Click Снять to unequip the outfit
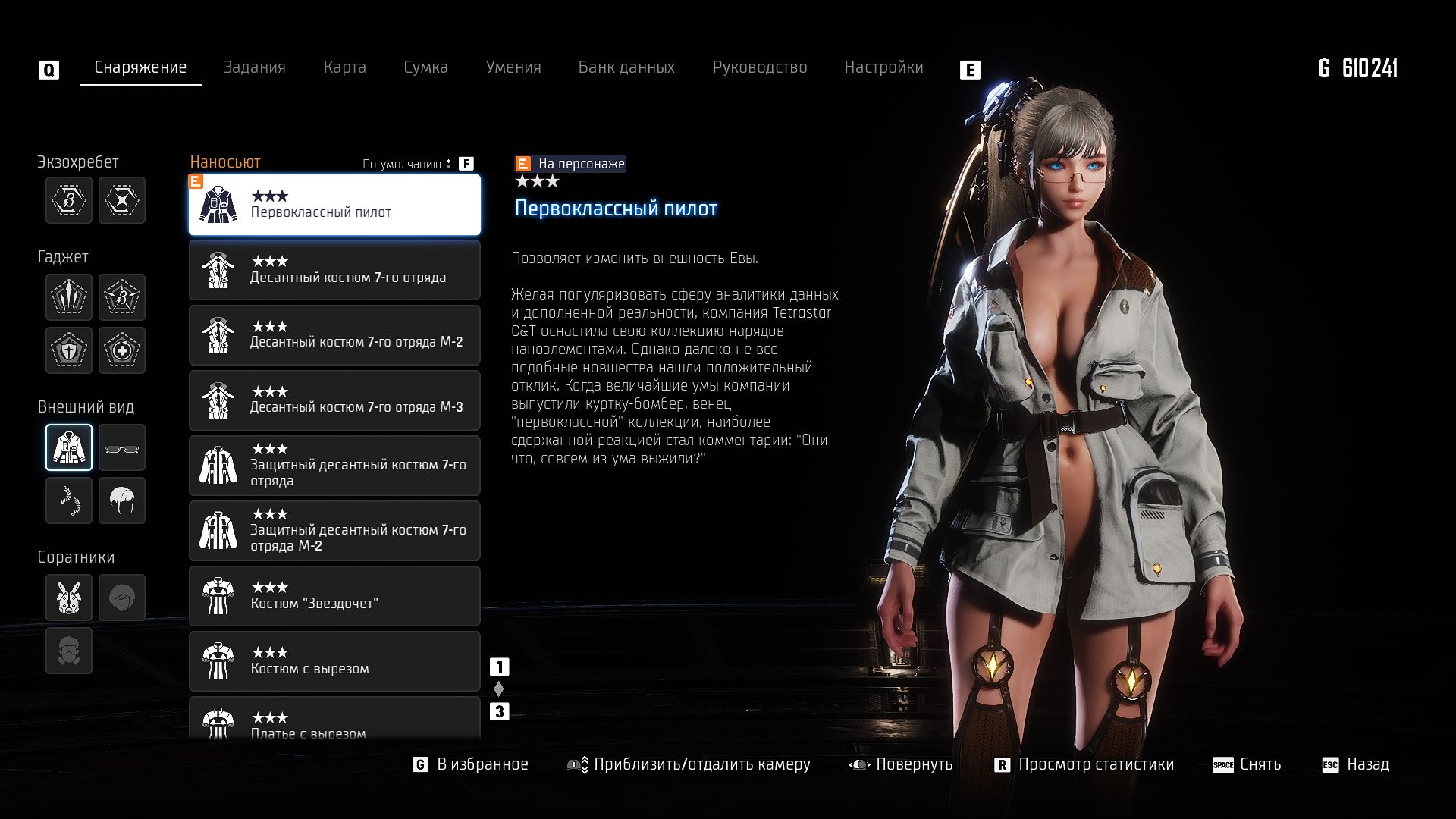 (1247, 764)
